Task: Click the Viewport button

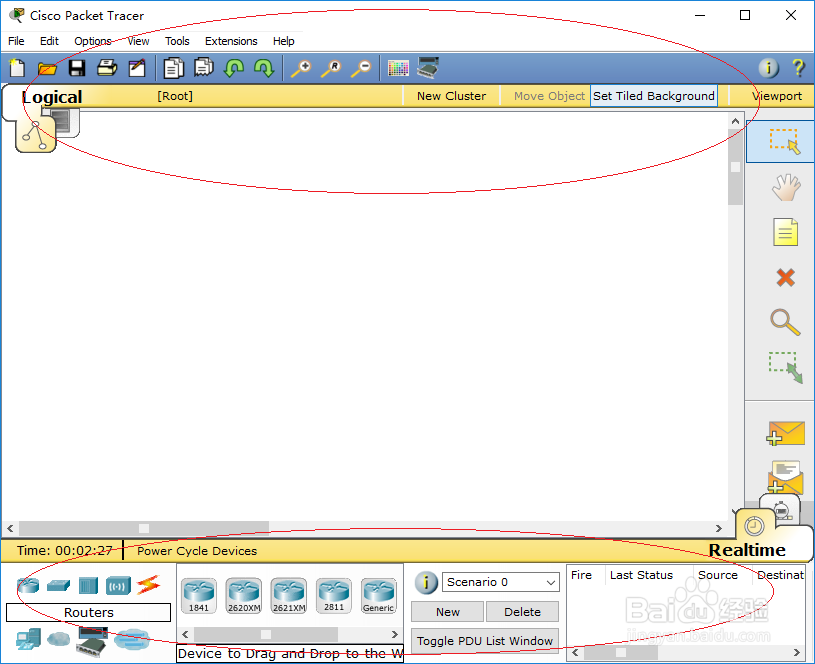Action: pyautogui.click(x=777, y=96)
